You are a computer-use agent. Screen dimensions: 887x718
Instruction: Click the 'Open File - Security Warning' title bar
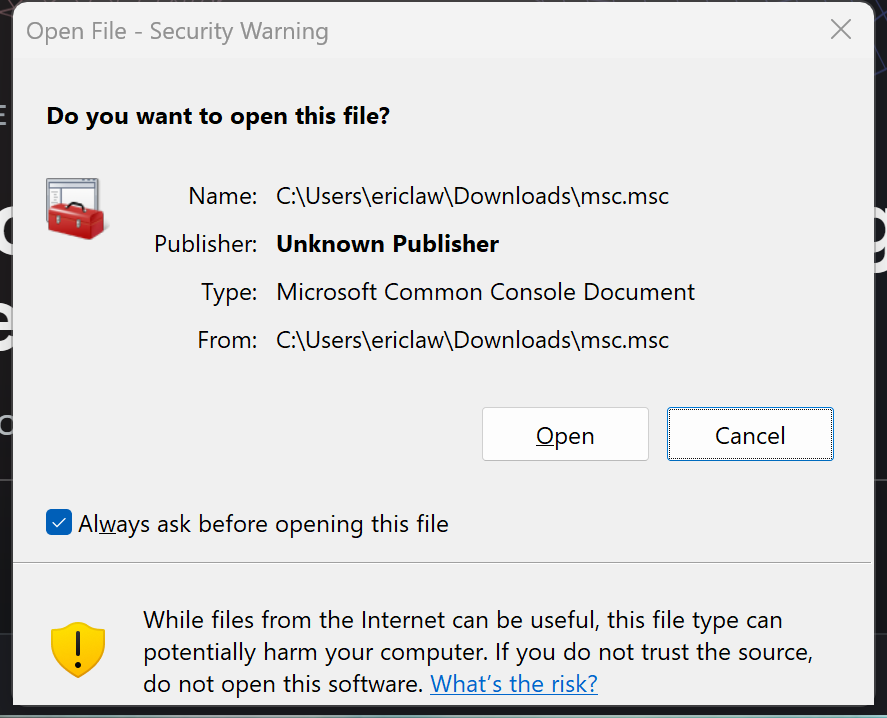(x=178, y=31)
